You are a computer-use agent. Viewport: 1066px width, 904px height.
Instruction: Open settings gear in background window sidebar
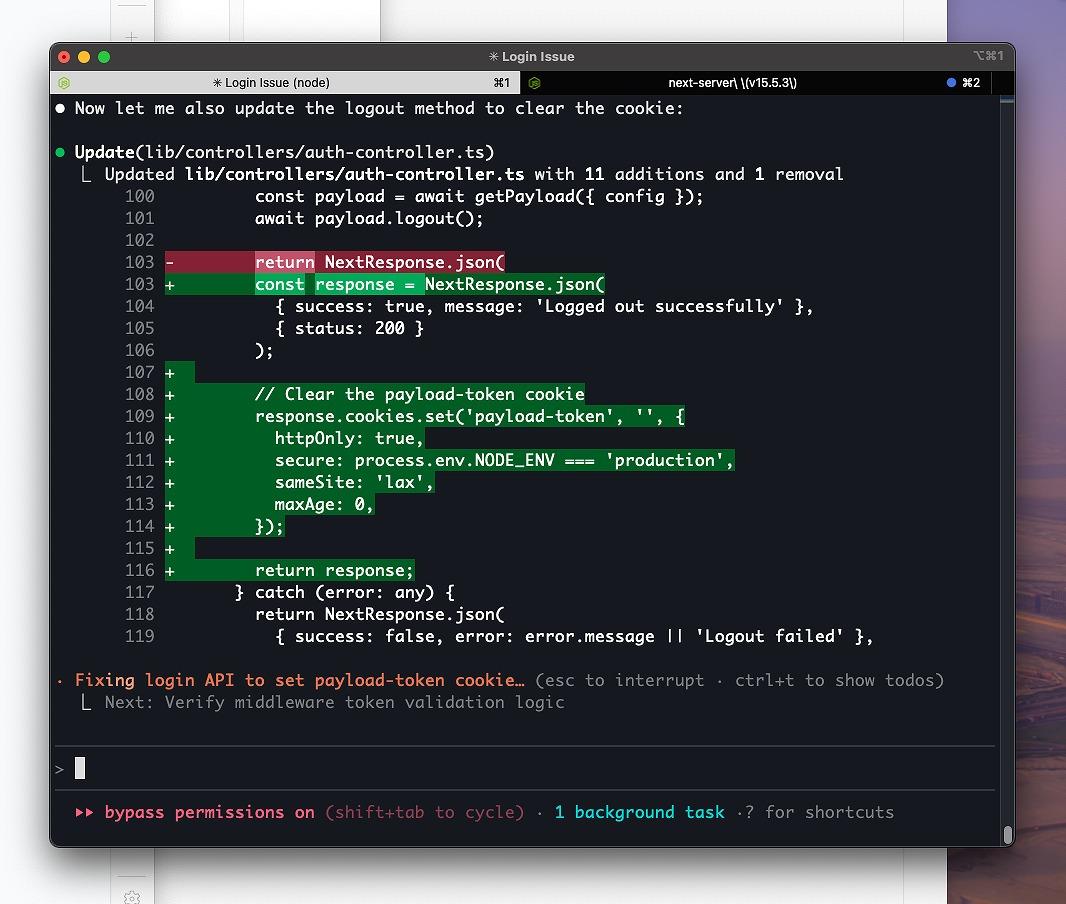(131, 897)
